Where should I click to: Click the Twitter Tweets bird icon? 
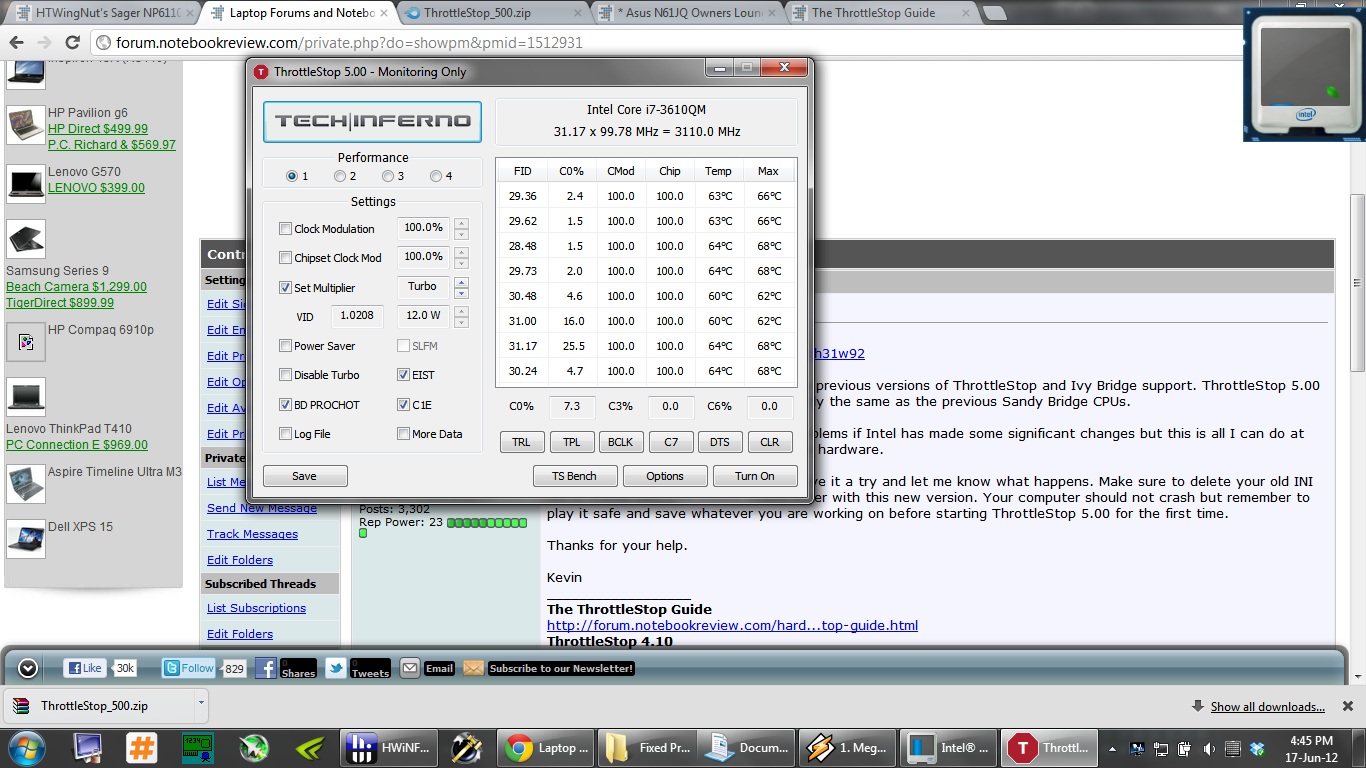coord(336,668)
